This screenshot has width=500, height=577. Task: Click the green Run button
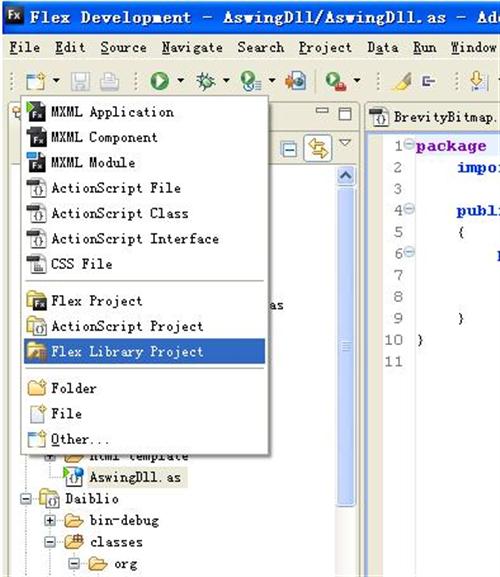[x=160, y=81]
